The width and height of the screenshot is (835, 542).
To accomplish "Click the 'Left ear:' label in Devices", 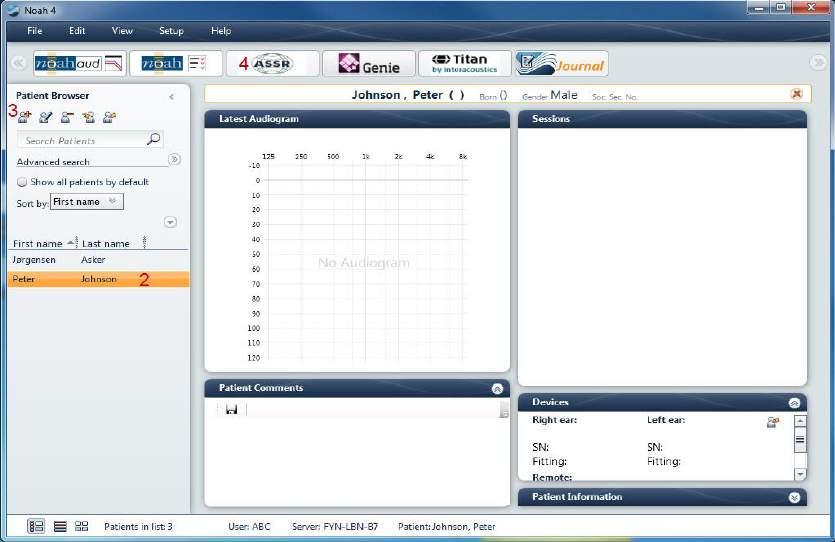I will 666,420.
